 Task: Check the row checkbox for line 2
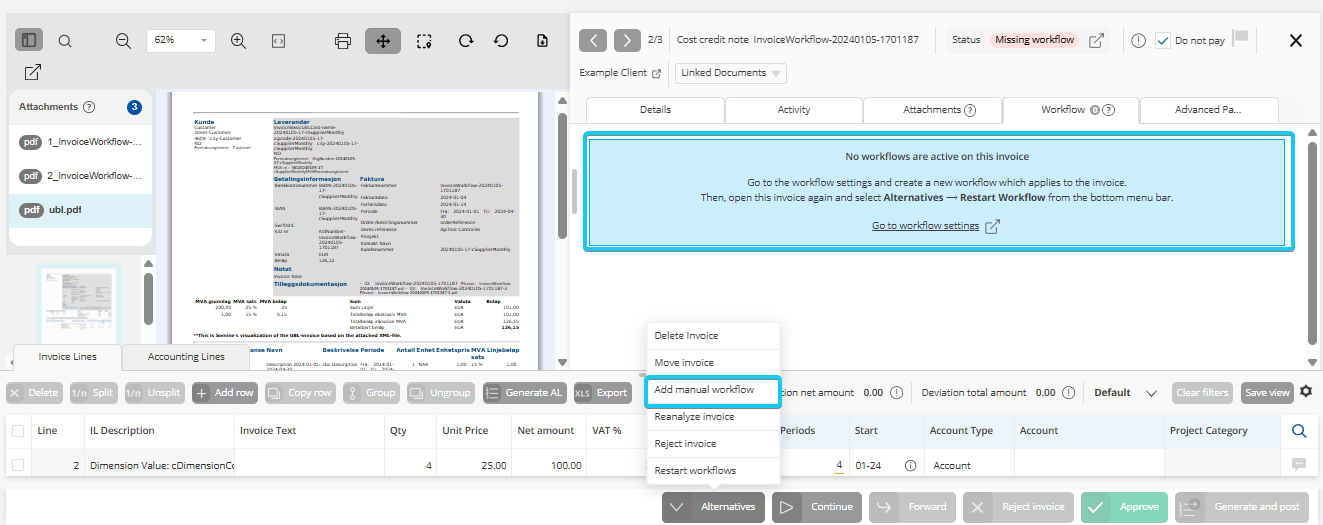pos(18,465)
